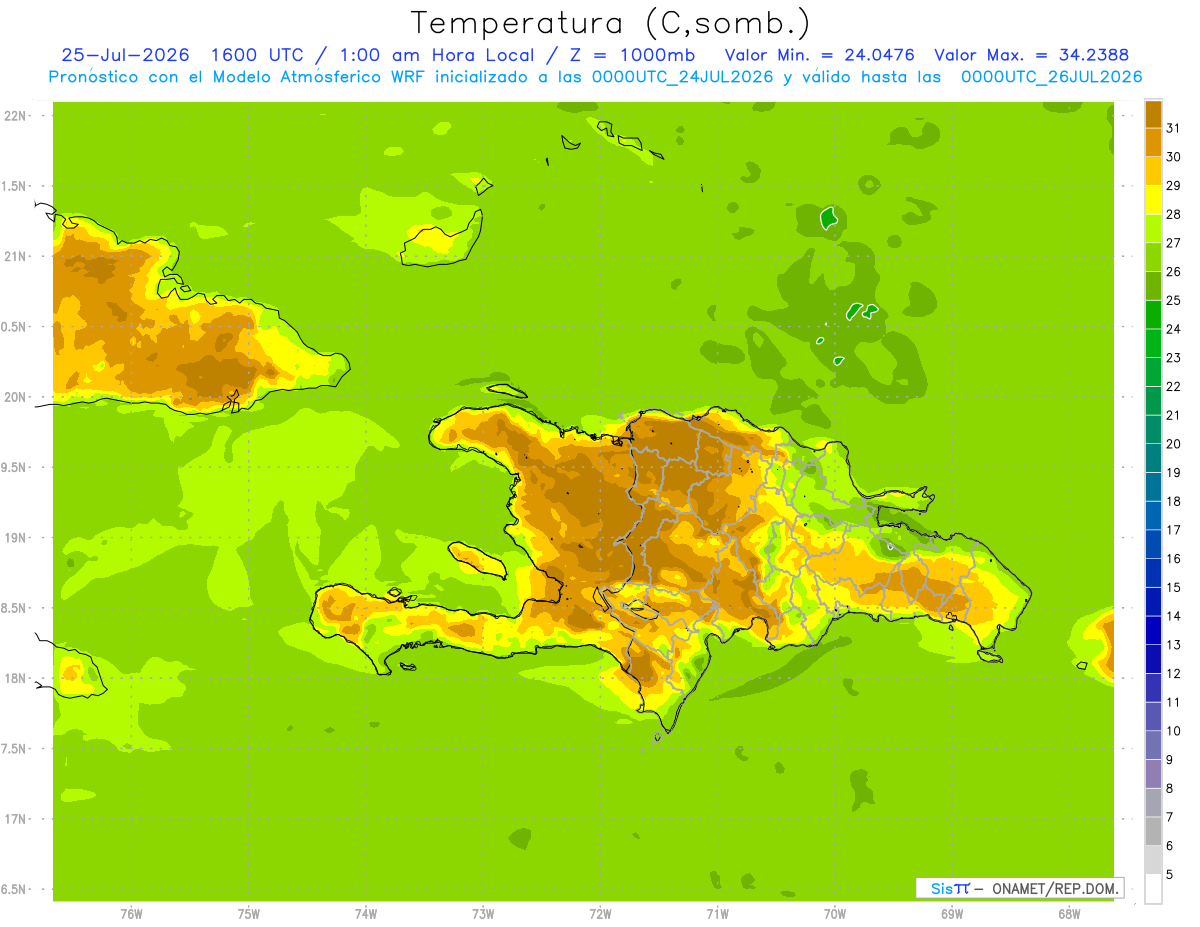Screen dimensions: 1200x927
Task: Click the '68W' longitude axis label
Action: click(x=1069, y=913)
